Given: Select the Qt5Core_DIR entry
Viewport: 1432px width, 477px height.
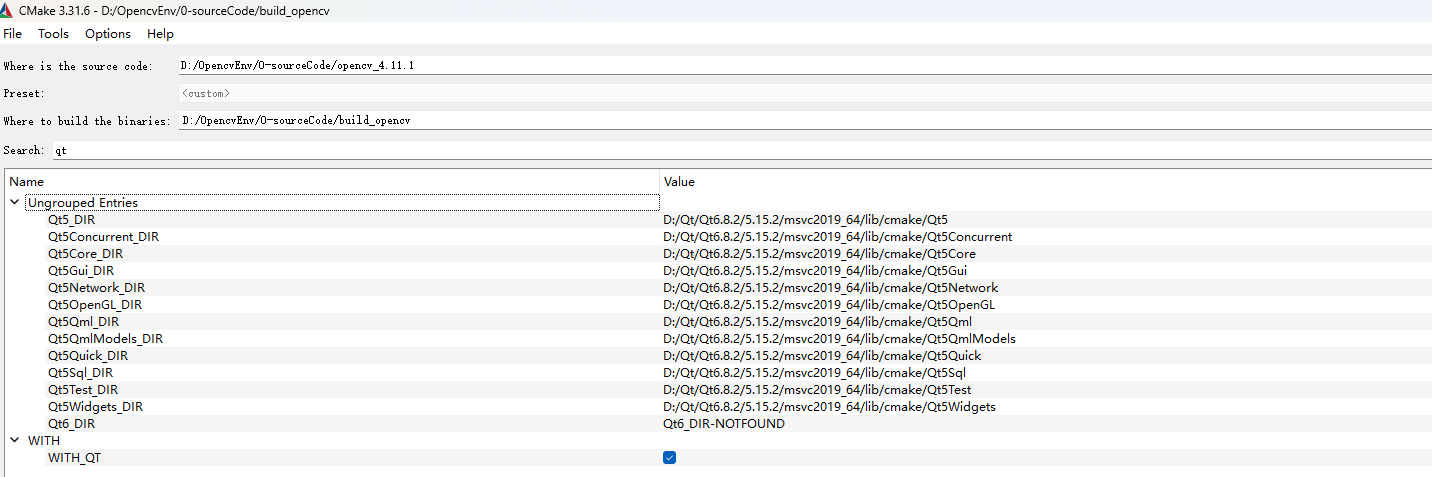Looking at the screenshot, I should [86, 254].
